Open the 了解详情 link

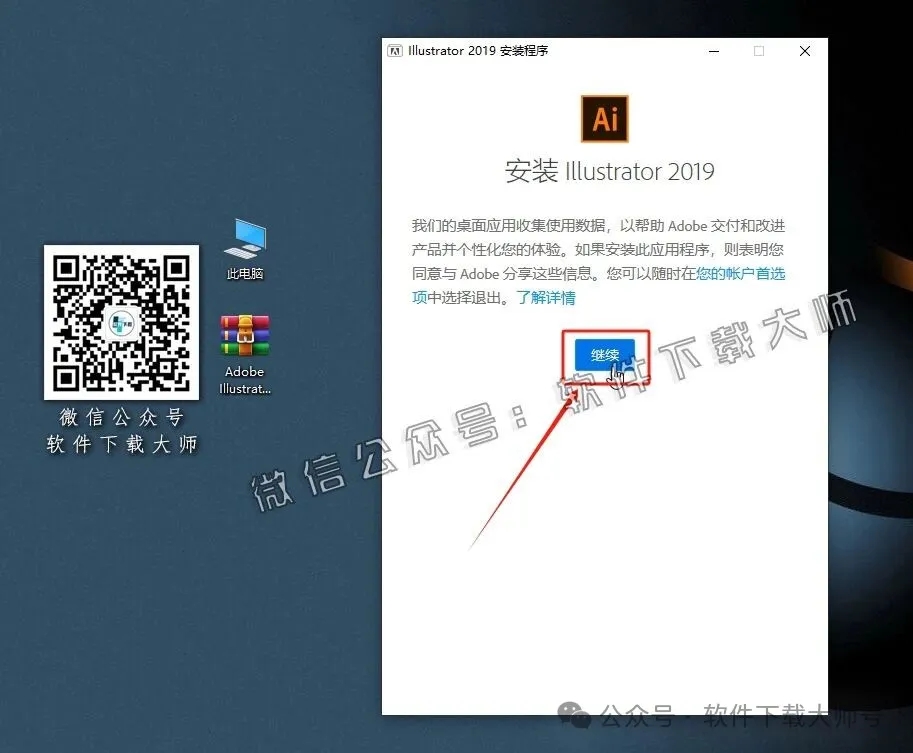coord(547,298)
